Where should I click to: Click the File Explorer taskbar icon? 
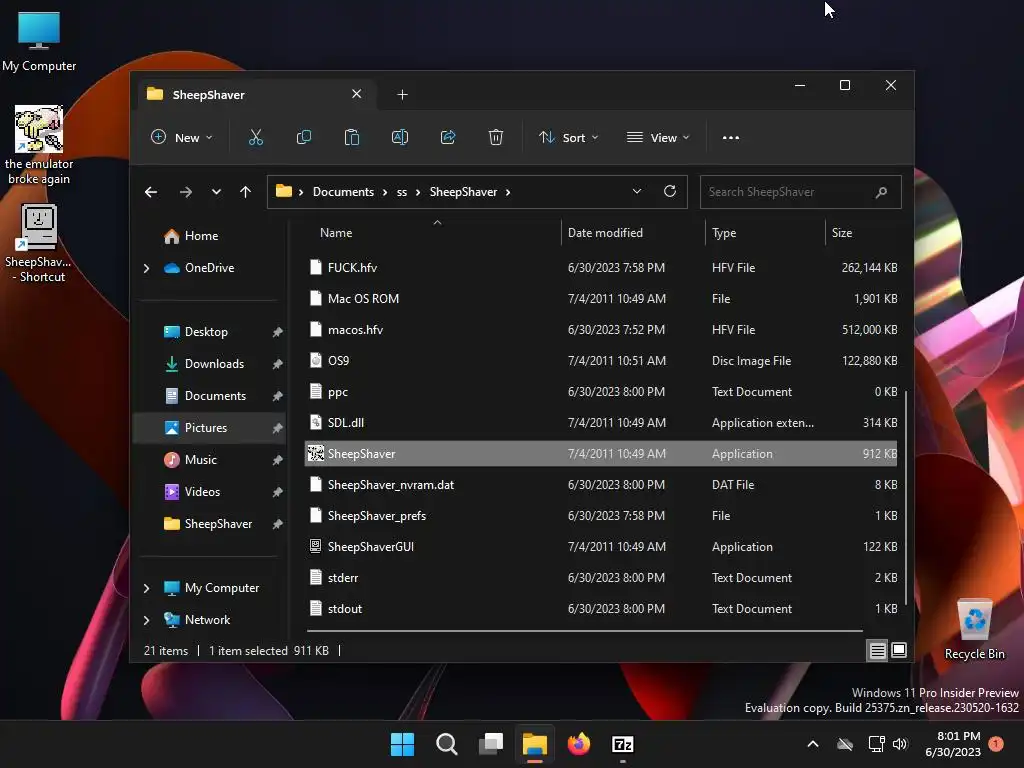tap(534, 744)
